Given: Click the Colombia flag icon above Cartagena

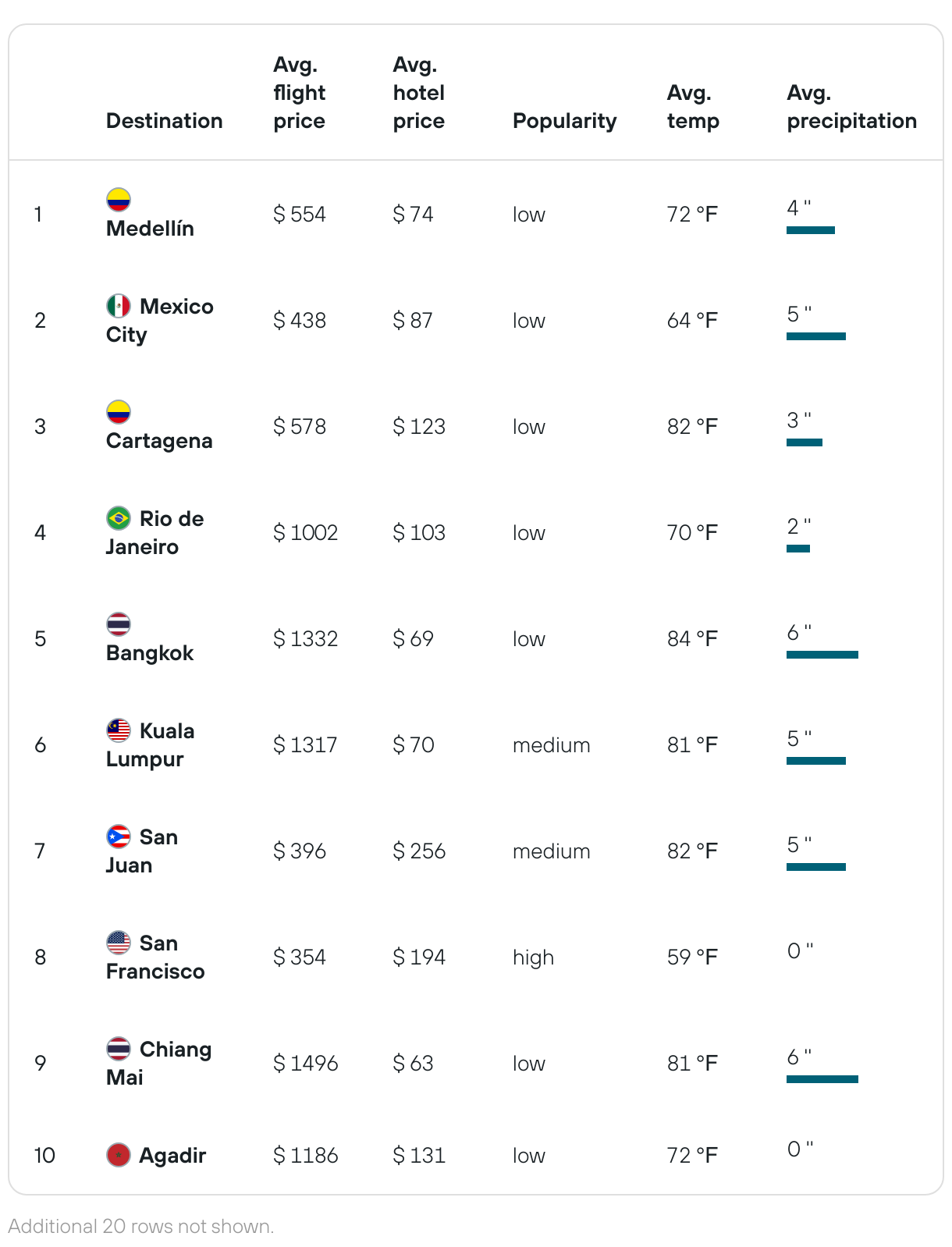Looking at the screenshot, I should [119, 412].
